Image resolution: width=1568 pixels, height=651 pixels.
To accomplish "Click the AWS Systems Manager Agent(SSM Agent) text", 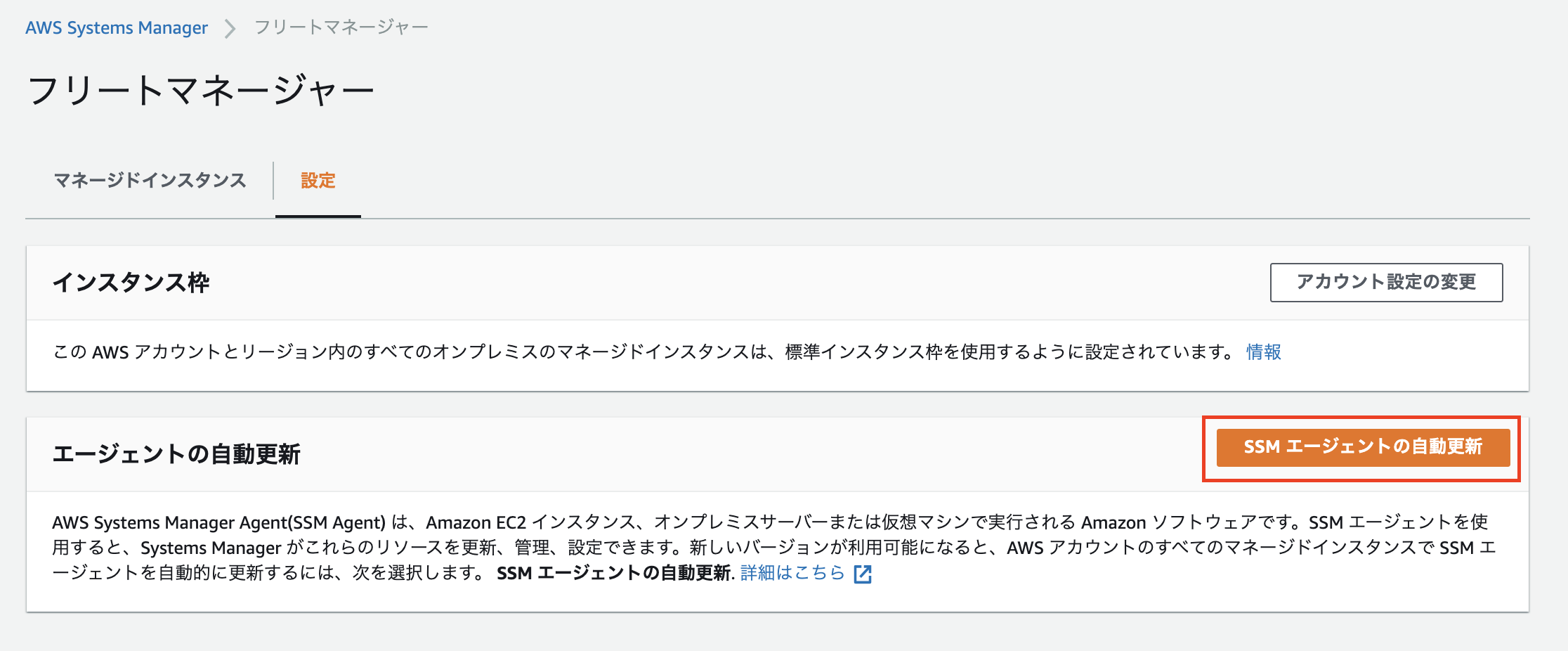I will click(x=219, y=522).
